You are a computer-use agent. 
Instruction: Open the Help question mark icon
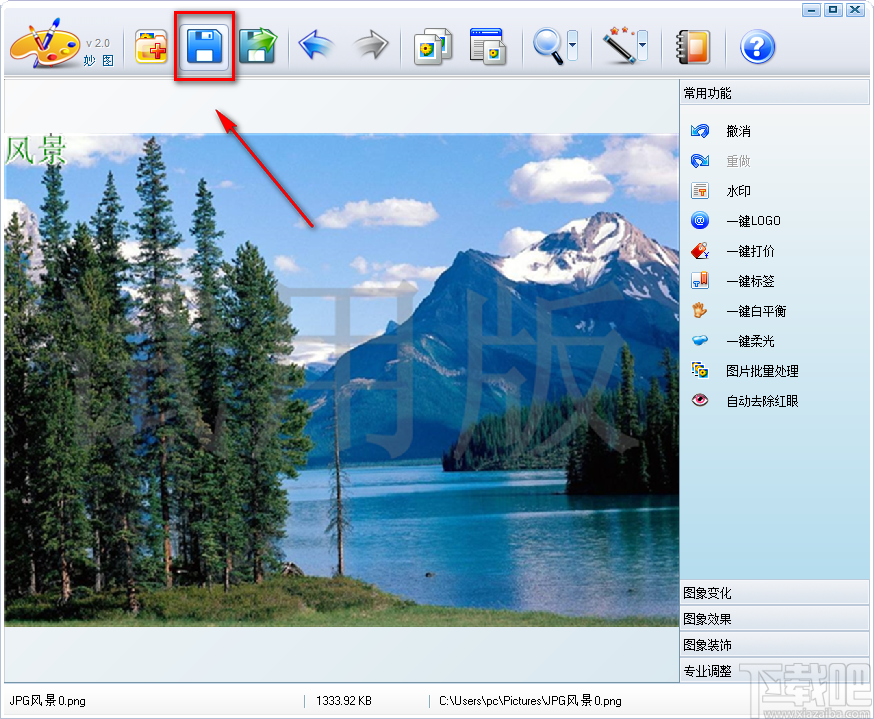point(757,45)
